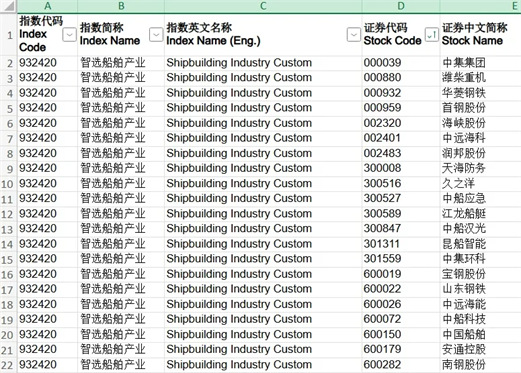Screen dimensions: 521x373
Task: Select stock code cell 600282
Action: [x=401, y=365]
